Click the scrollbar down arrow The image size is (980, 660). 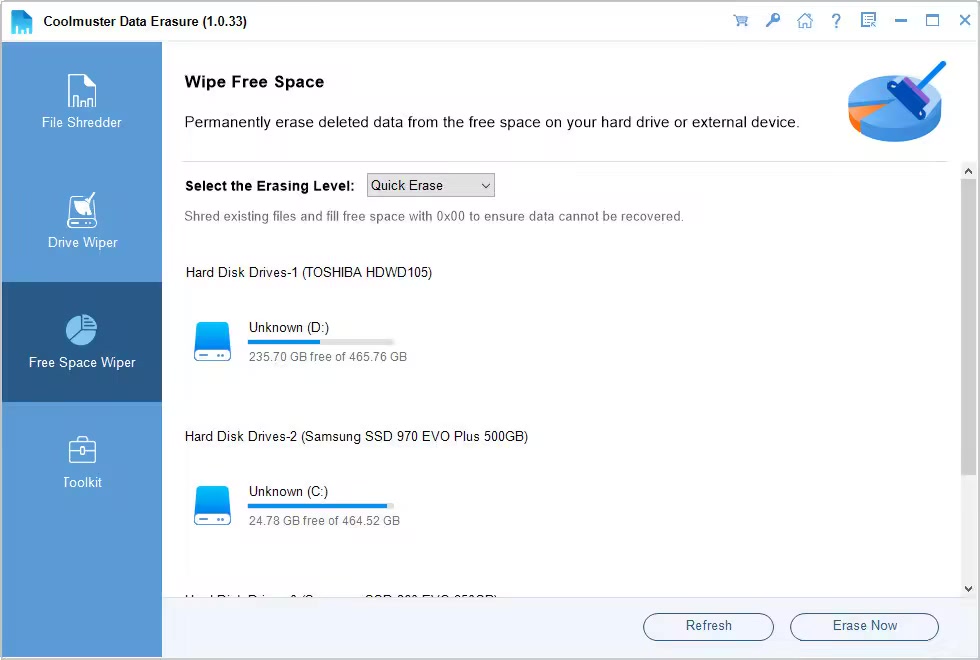click(x=968, y=589)
